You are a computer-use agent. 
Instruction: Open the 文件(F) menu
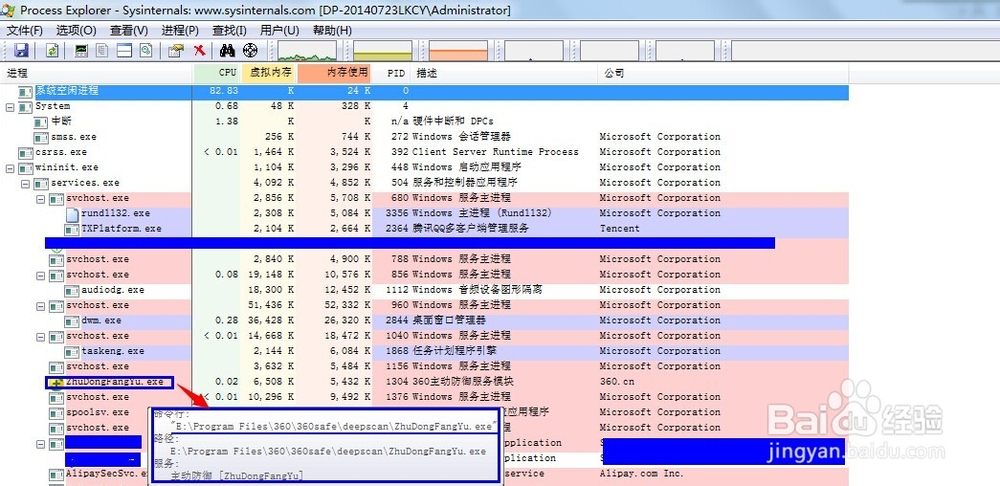24,30
